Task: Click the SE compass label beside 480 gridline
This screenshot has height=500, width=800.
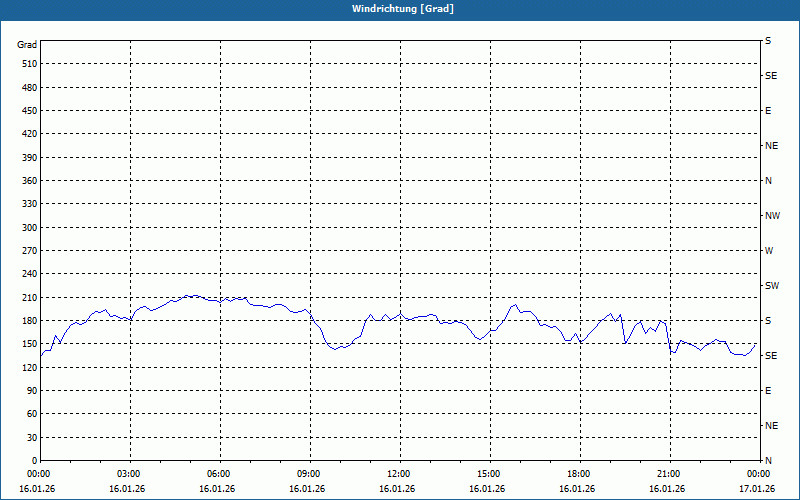Action: click(771, 76)
